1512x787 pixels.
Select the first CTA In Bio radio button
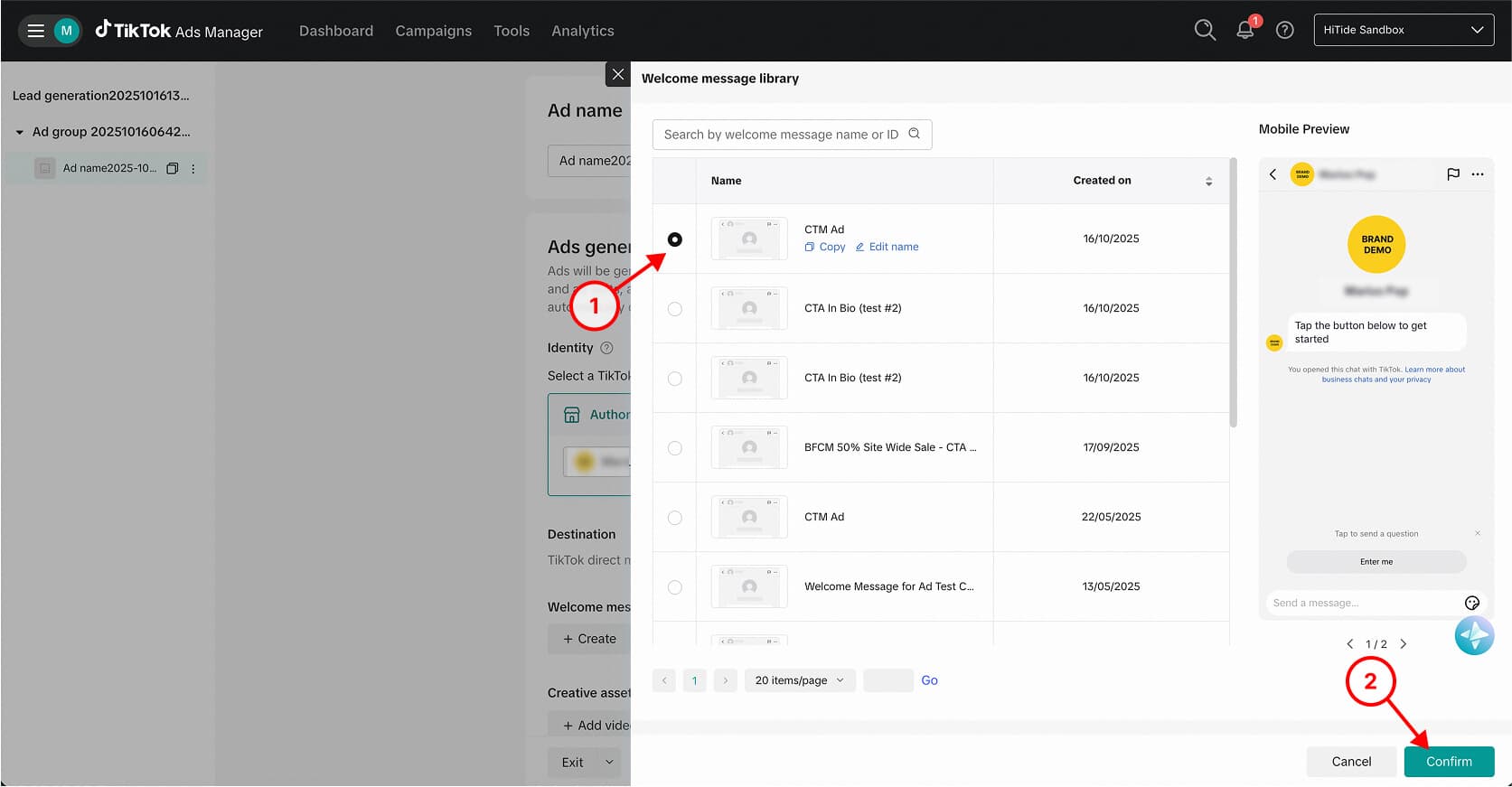675,309
